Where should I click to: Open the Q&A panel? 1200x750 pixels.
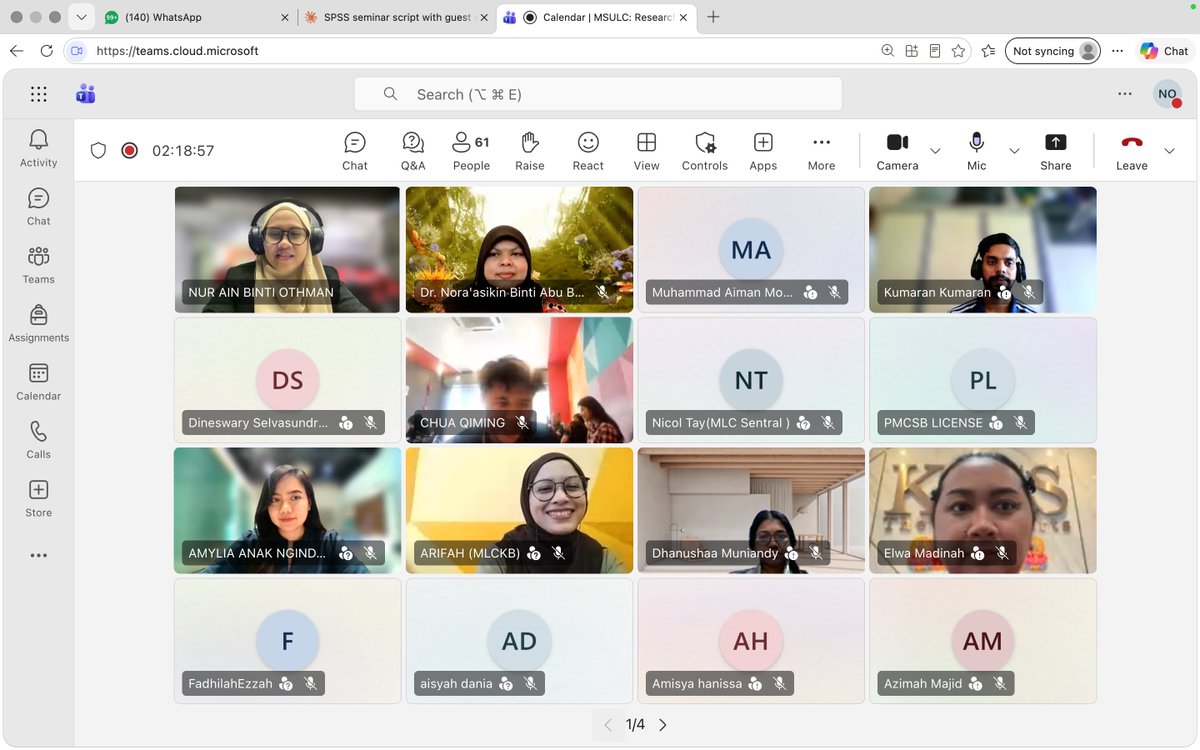click(413, 151)
